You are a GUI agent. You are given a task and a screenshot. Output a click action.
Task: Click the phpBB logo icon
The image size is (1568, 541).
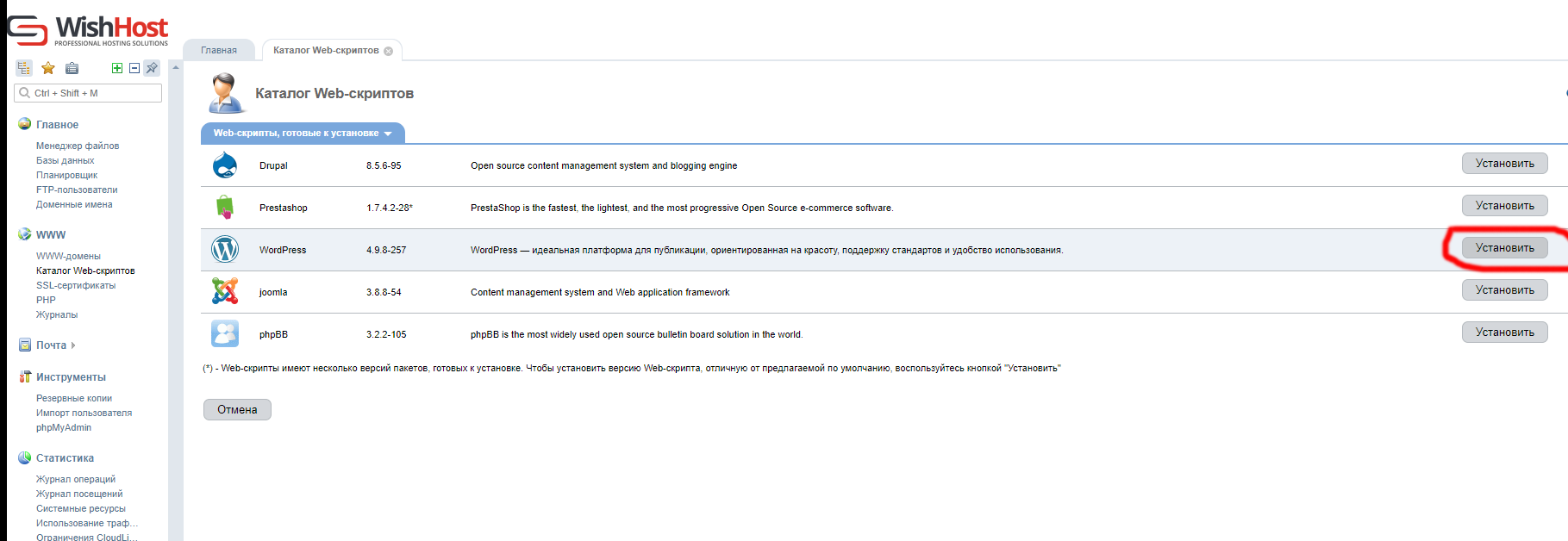[x=225, y=333]
